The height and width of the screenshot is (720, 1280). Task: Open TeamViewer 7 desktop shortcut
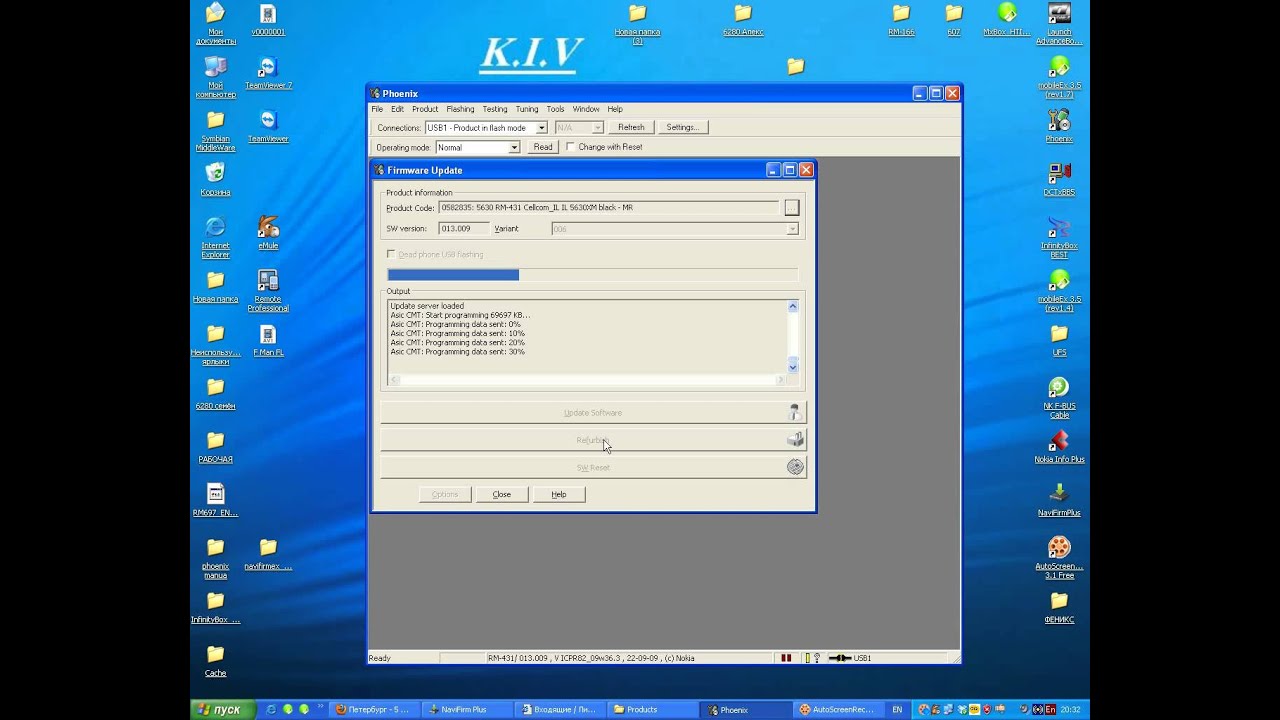pyautogui.click(x=268, y=73)
